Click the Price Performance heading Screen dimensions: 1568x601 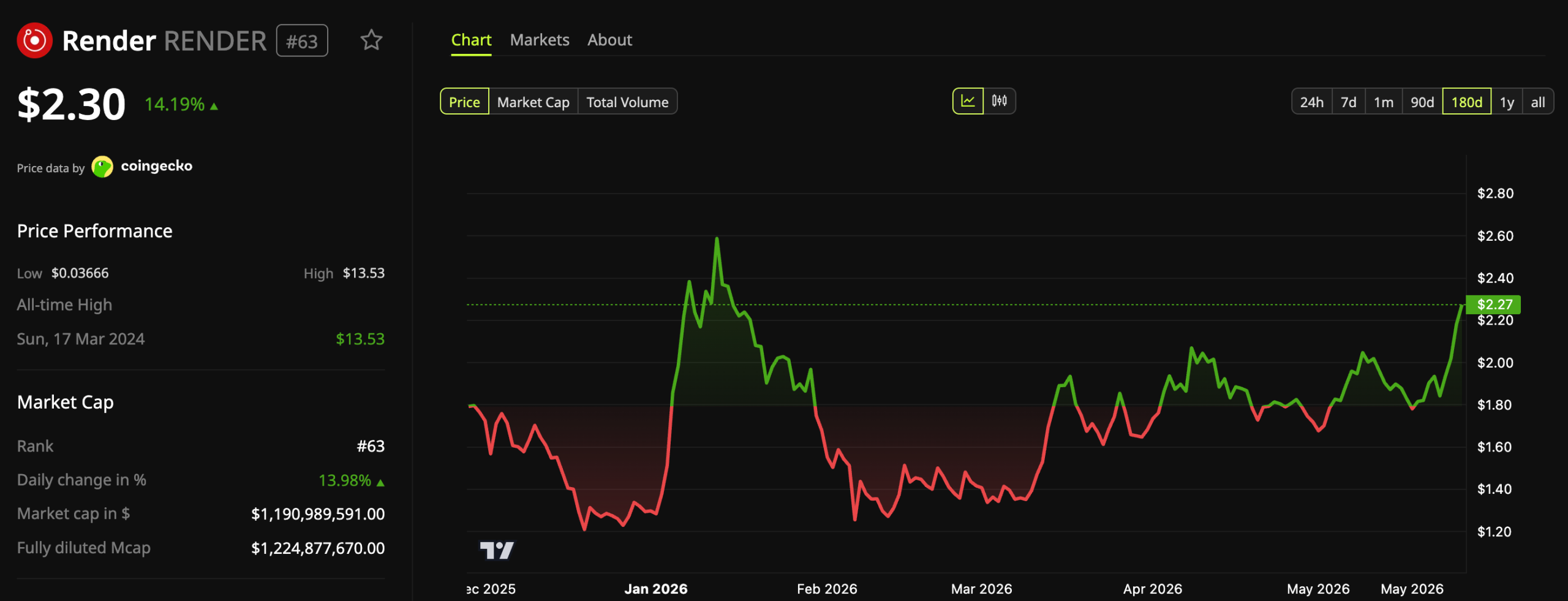click(95, 231)
